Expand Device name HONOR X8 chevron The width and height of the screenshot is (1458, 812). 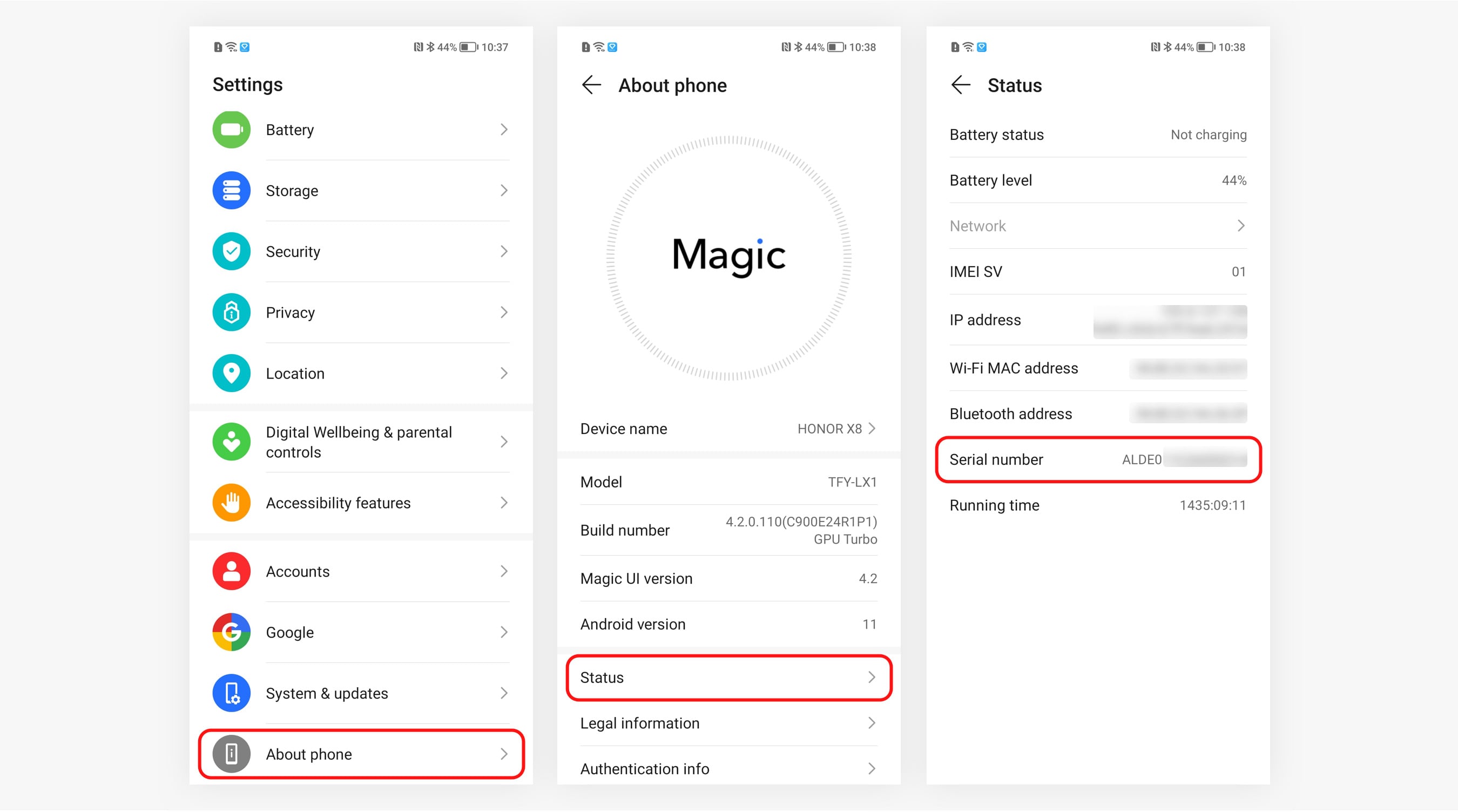(872, 428)
